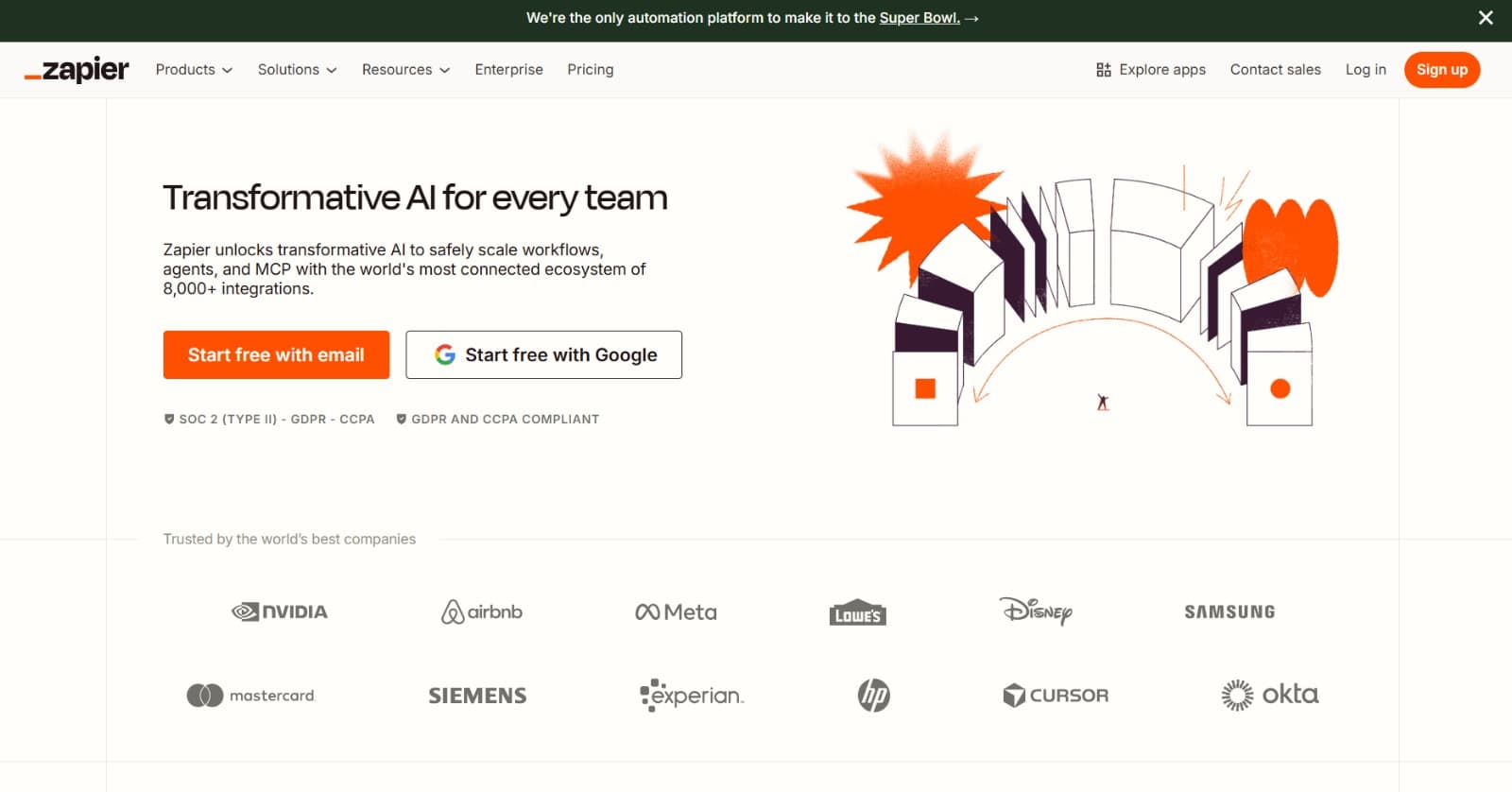1512x792 pixels.
Task: Click Start free with Google
Action: (x=543, y=354)
